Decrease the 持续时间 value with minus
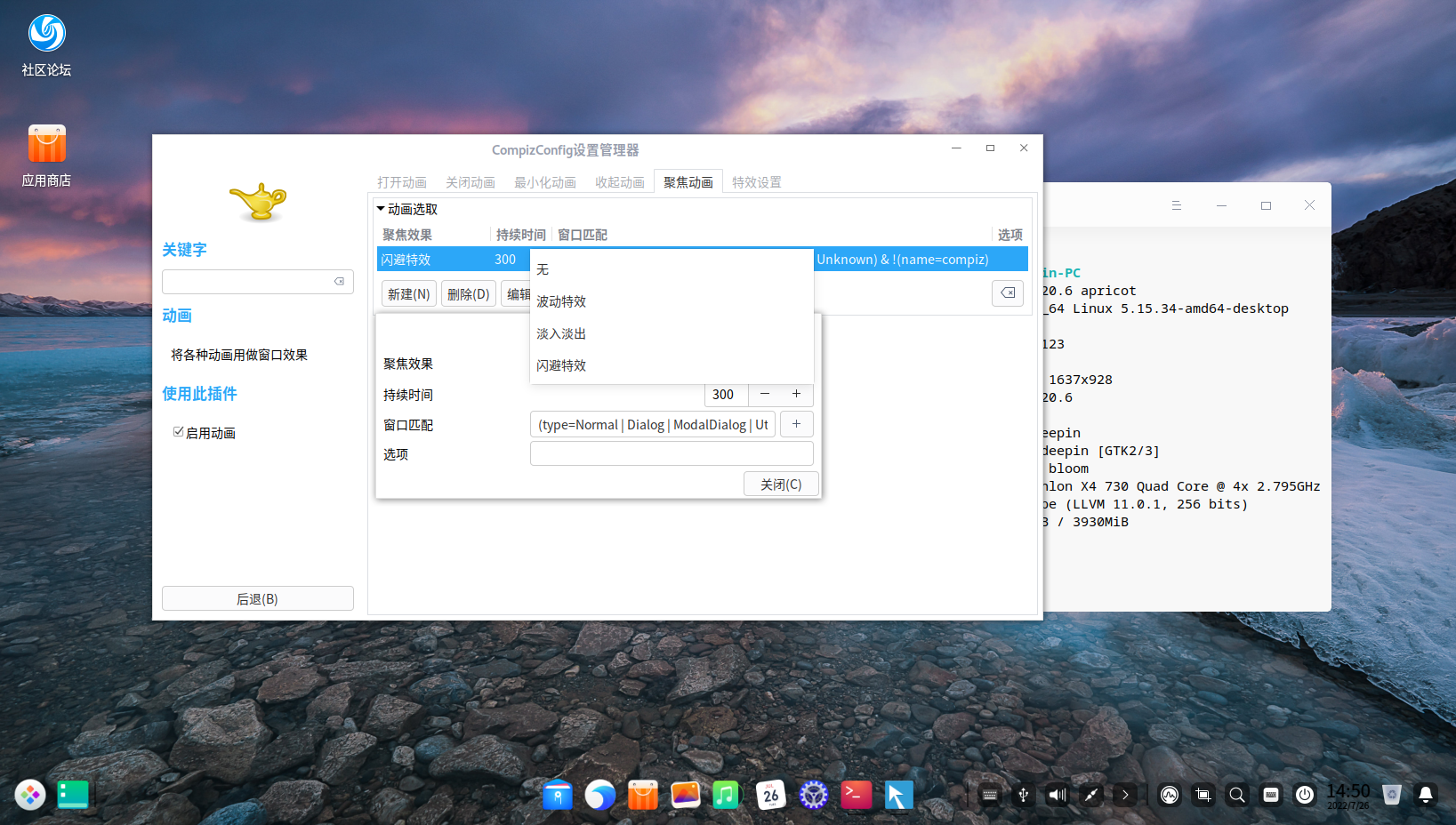The width and height of the screenshot is (1456, 825). (x=765, y=394)
